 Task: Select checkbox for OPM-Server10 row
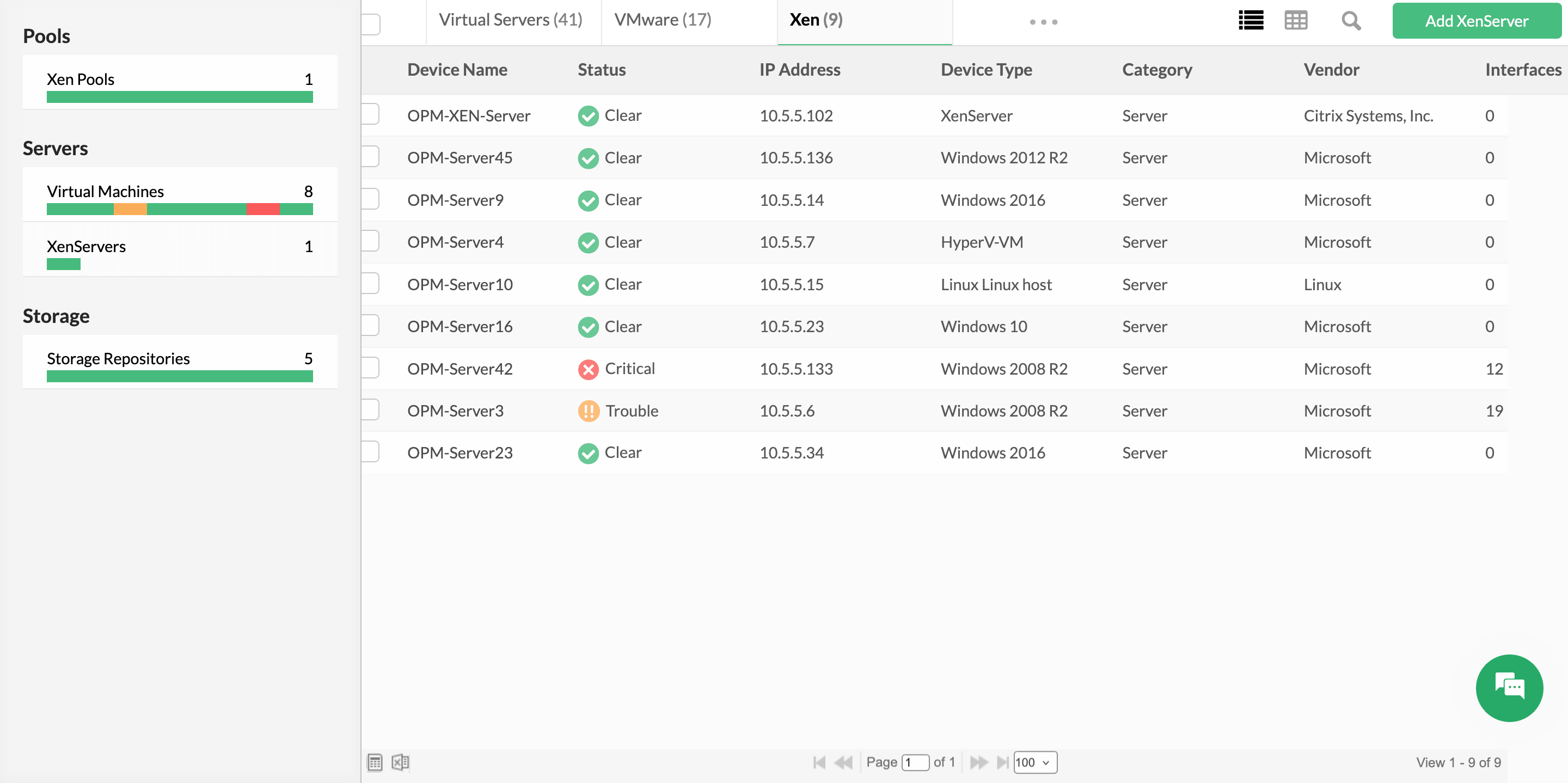[x=370, y=283]
